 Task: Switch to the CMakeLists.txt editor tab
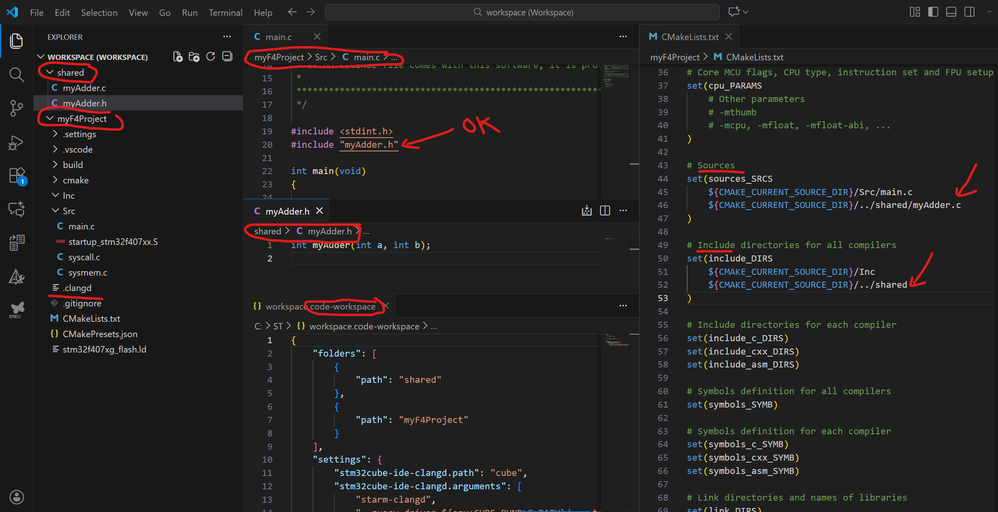tap(690, 37)
